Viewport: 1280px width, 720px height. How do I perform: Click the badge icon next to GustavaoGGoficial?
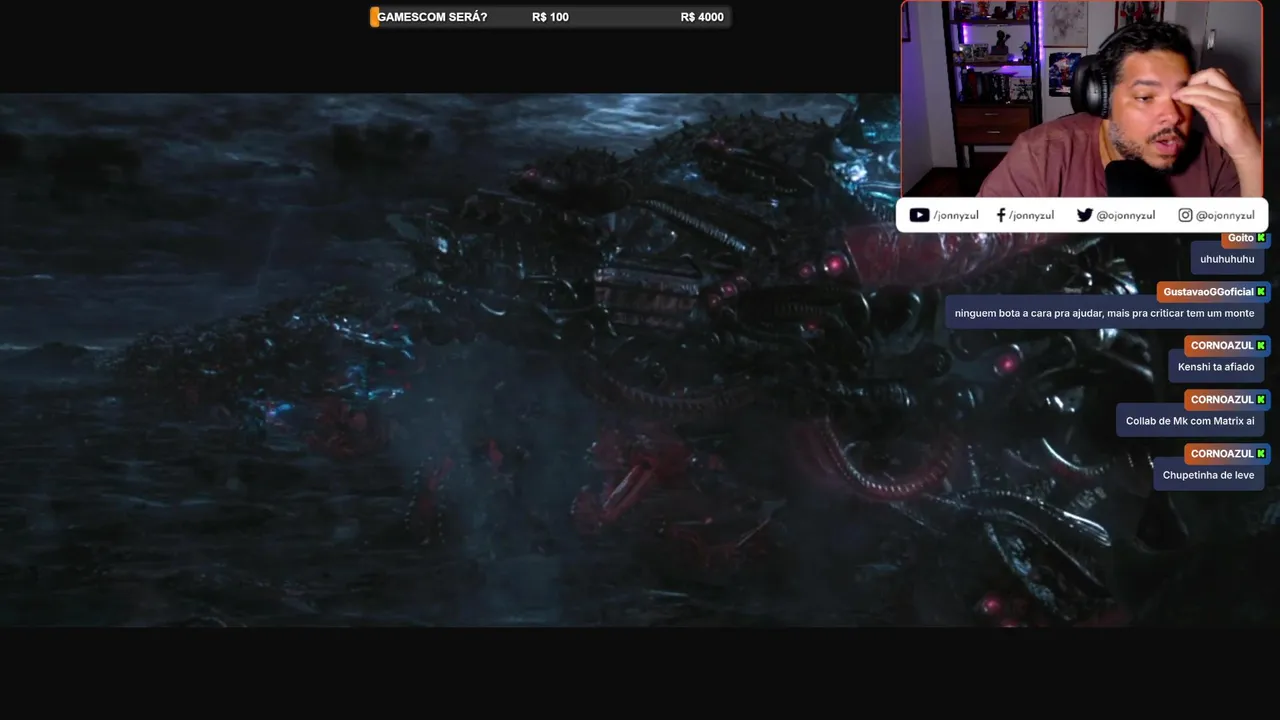point(1261,292)
